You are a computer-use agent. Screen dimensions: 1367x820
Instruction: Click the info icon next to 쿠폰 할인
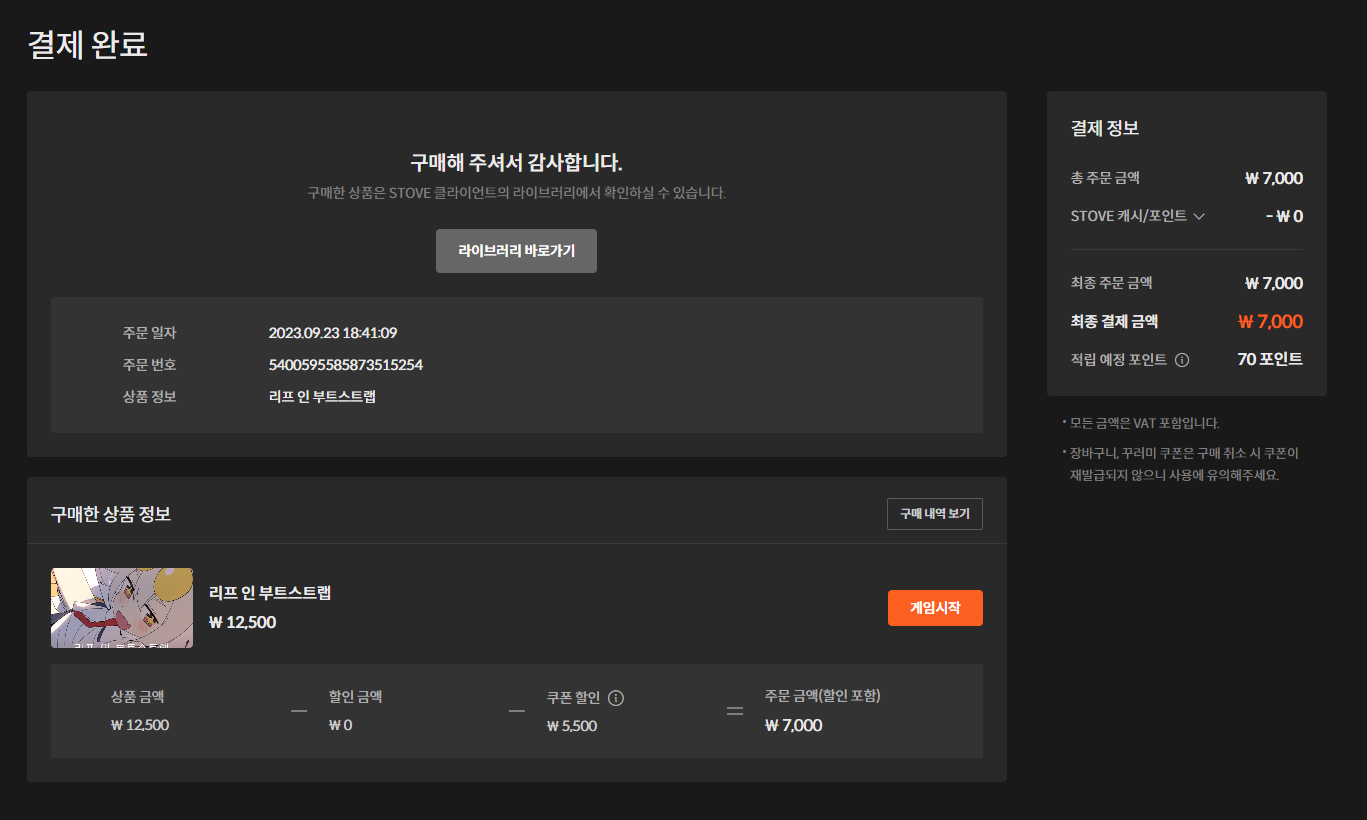point(616,698)
